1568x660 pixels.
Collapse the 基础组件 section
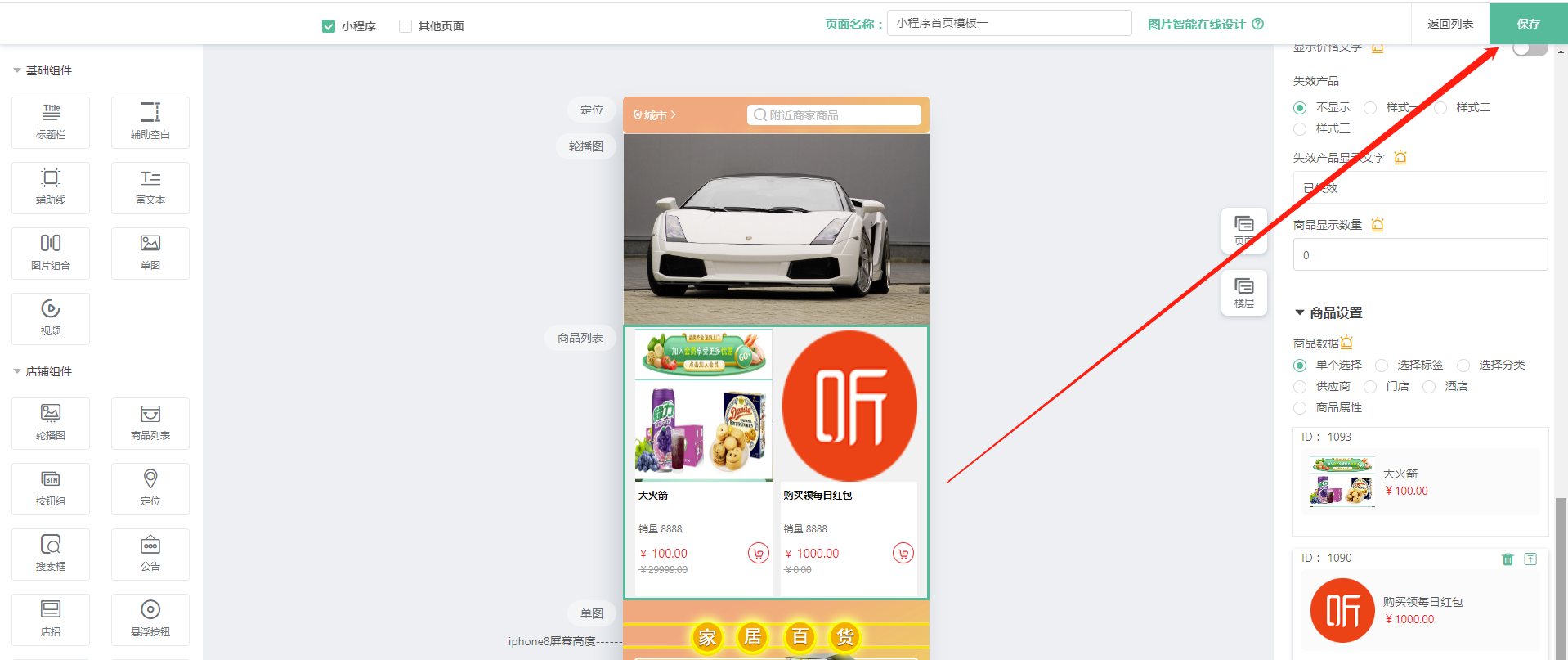point(17,70)
